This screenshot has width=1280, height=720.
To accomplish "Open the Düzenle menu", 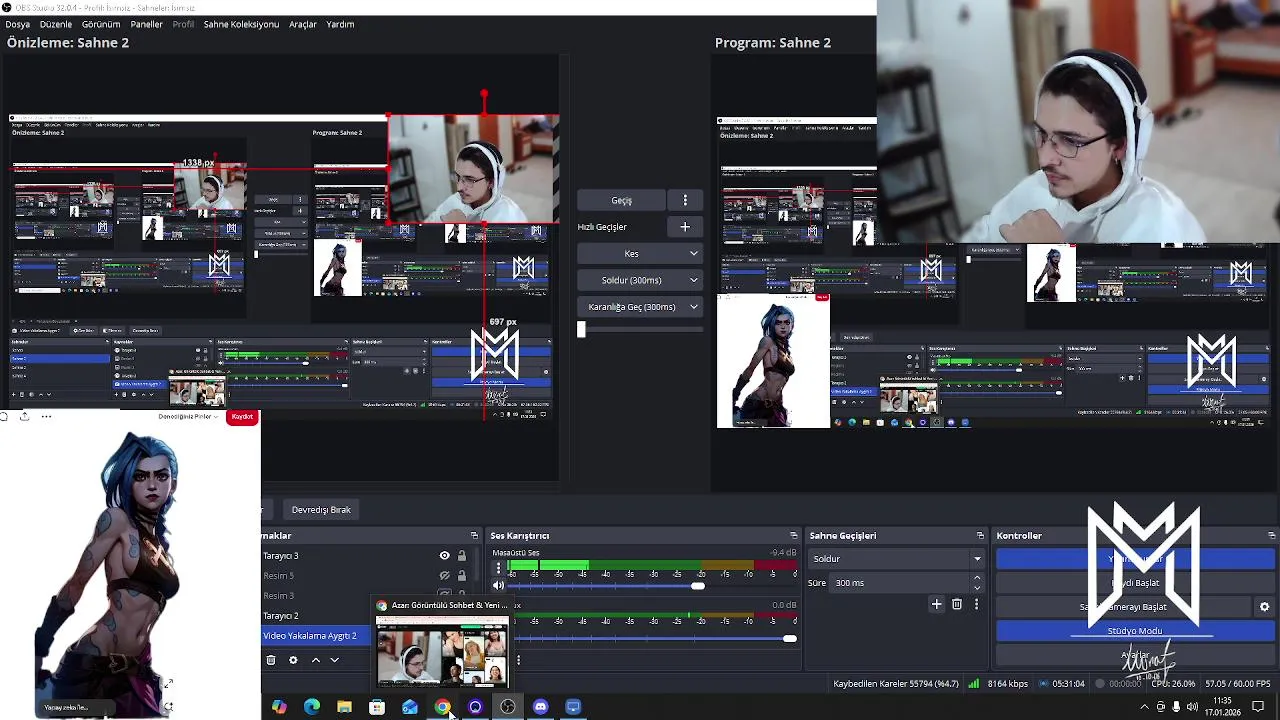I will (x=56, y=24).
